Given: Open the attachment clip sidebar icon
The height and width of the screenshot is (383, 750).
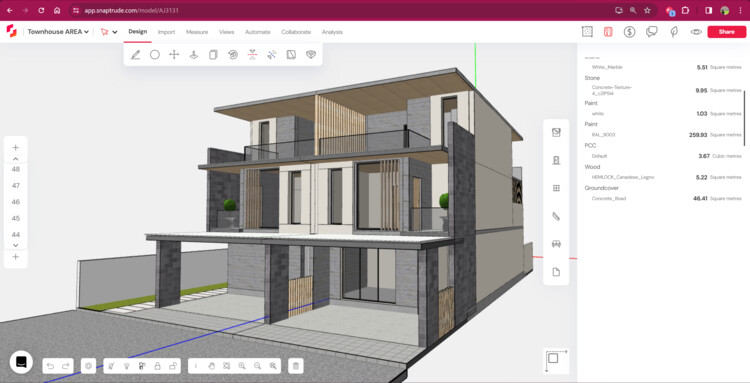Looking at the screenshot, I should tap(556, 217).
